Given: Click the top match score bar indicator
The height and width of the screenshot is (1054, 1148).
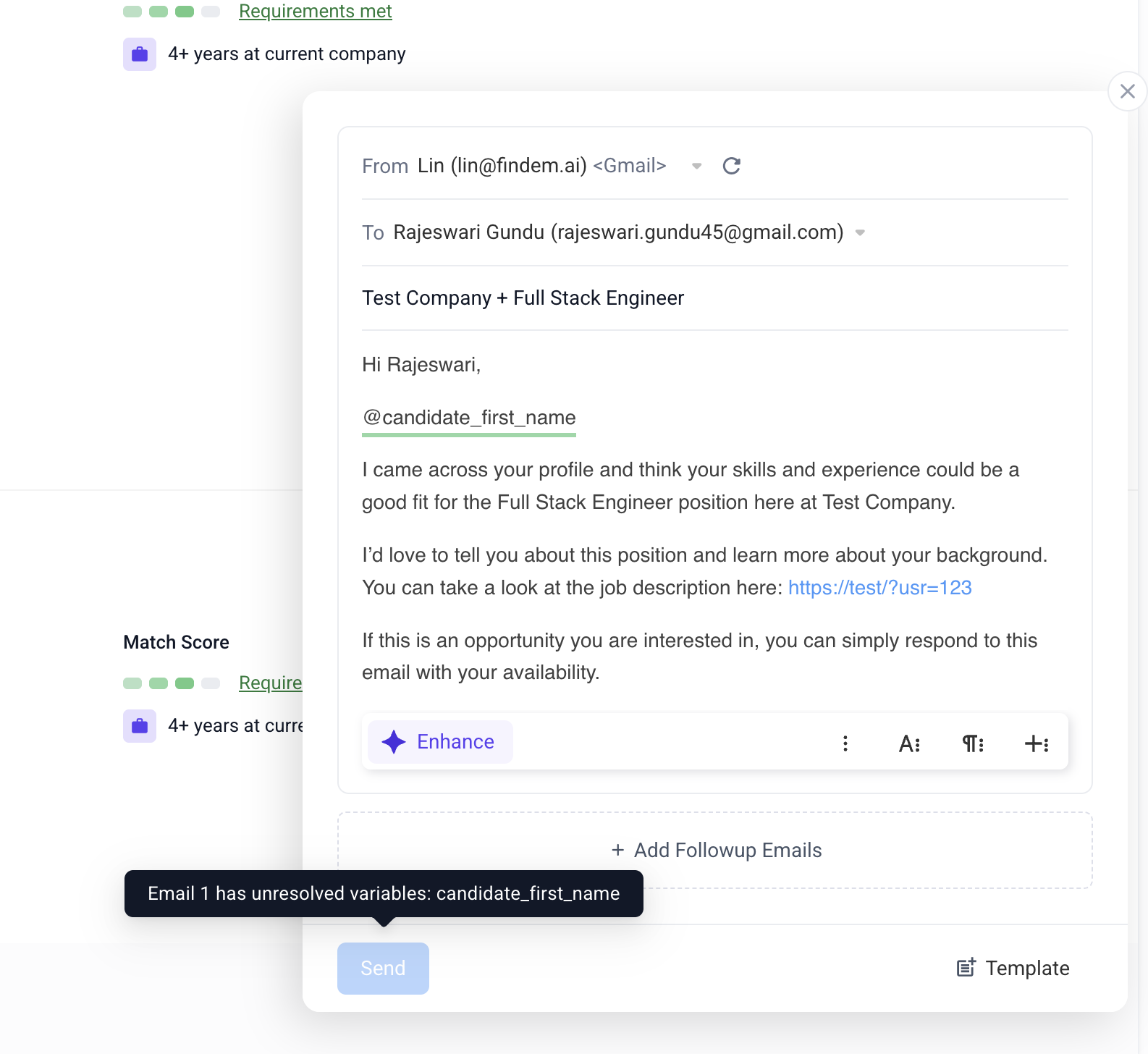Looking at the screenshot, I should click(172, 12).
